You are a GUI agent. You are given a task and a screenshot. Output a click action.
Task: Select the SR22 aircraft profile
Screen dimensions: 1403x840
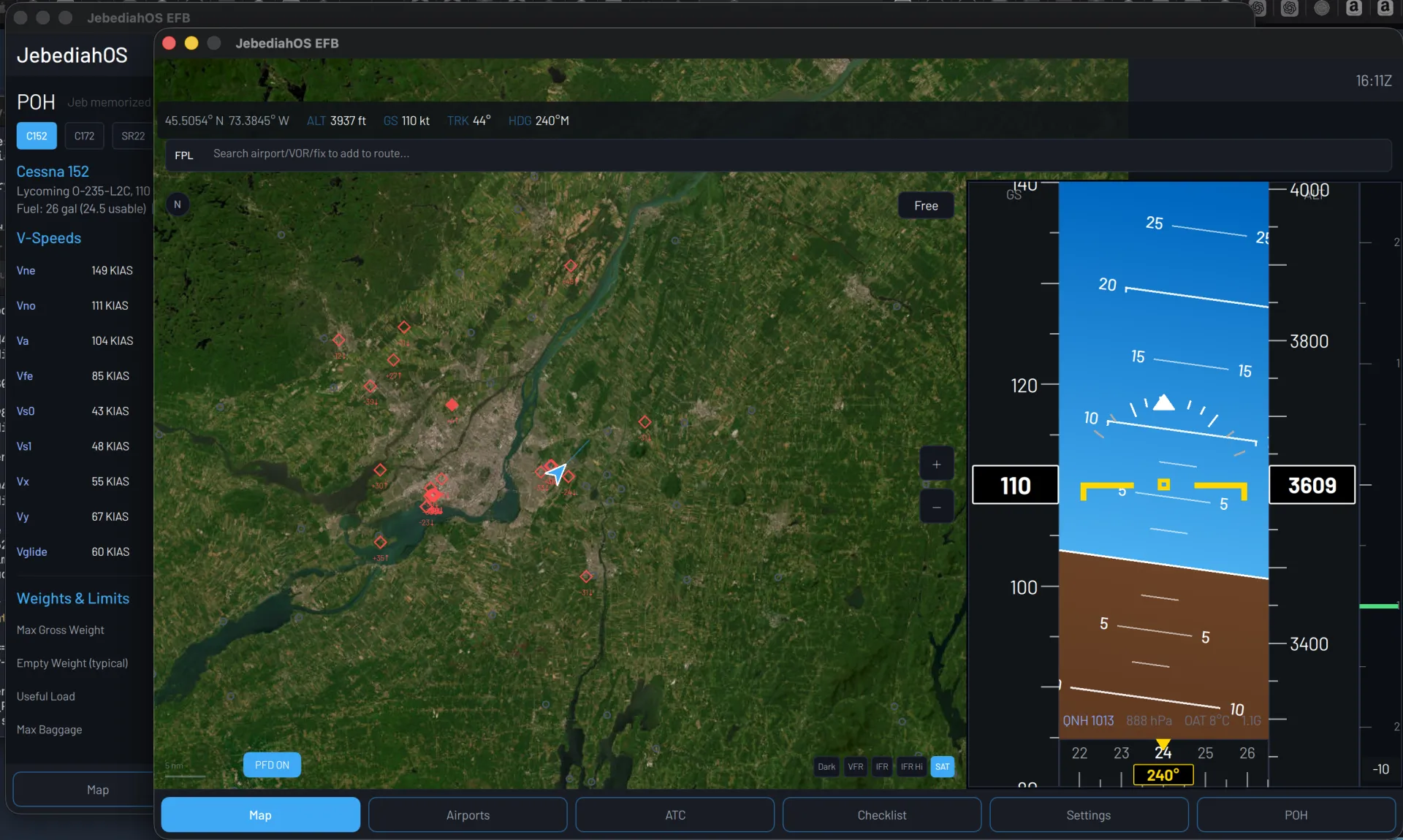[x=132, y=136]
